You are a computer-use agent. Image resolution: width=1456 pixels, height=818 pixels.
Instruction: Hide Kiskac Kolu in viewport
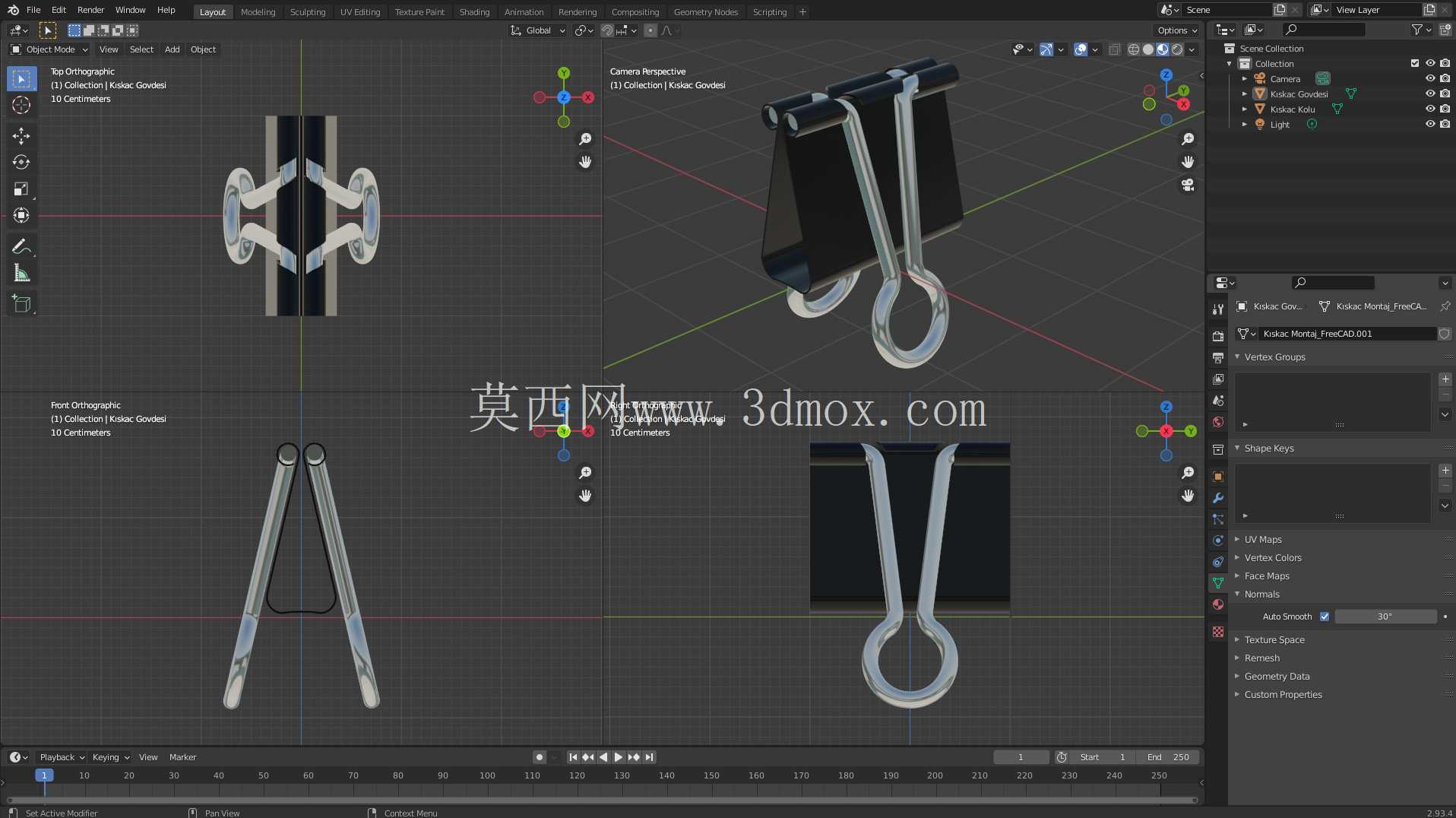(x=1430, y=109)
